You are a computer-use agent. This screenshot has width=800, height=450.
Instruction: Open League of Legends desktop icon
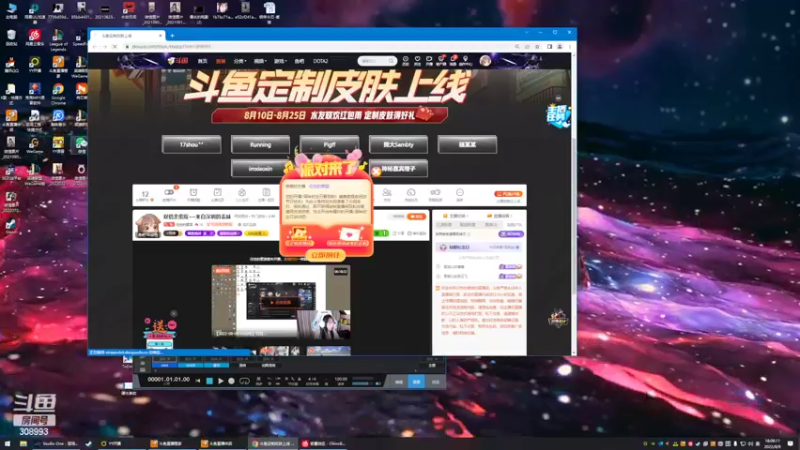click(58, 40)
